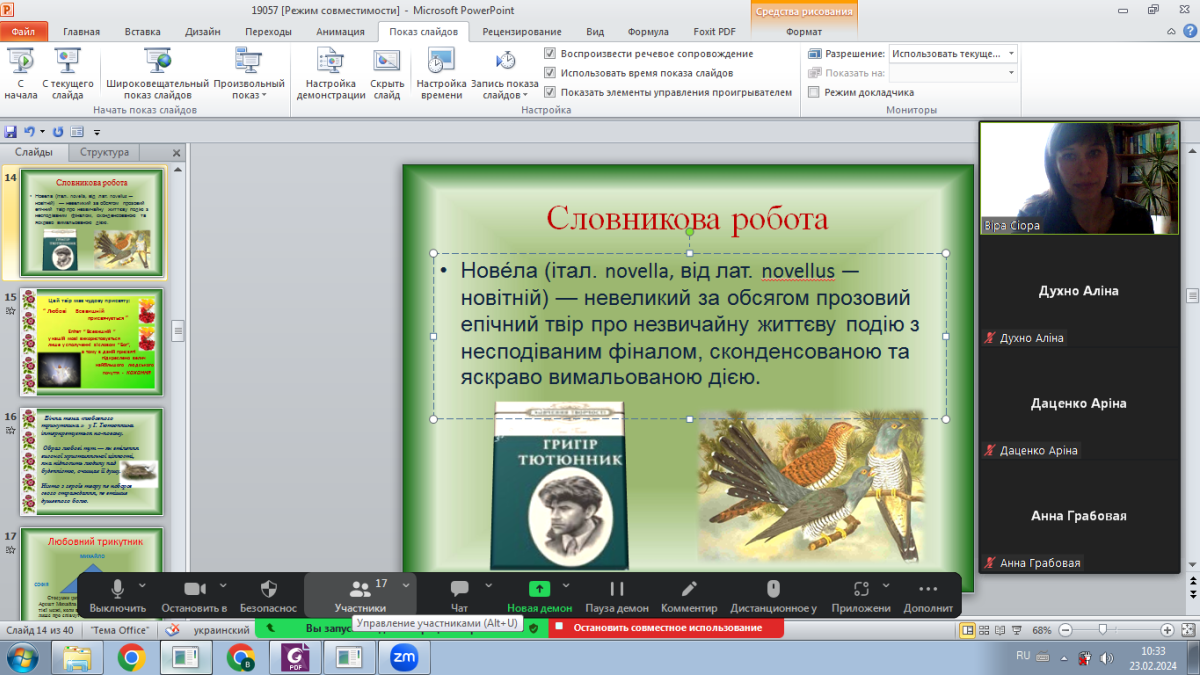
Task: Open the Структура pane tab
Action: pyautogui.click(x=105, y=152)
